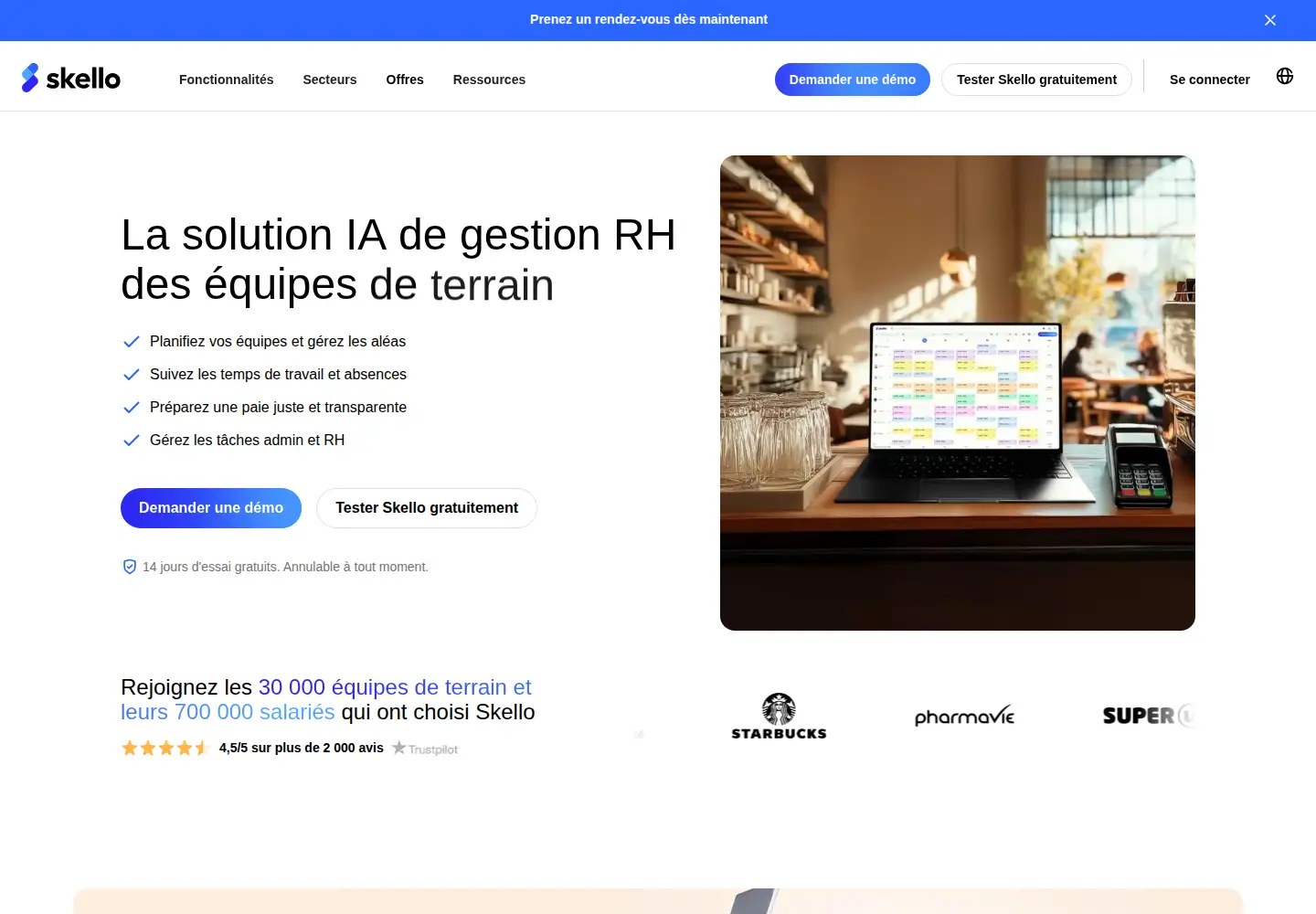Screen dimensions: 1316x914
Task: Open the Fonctionnalités menu
Action: click(x=227, y=80)
